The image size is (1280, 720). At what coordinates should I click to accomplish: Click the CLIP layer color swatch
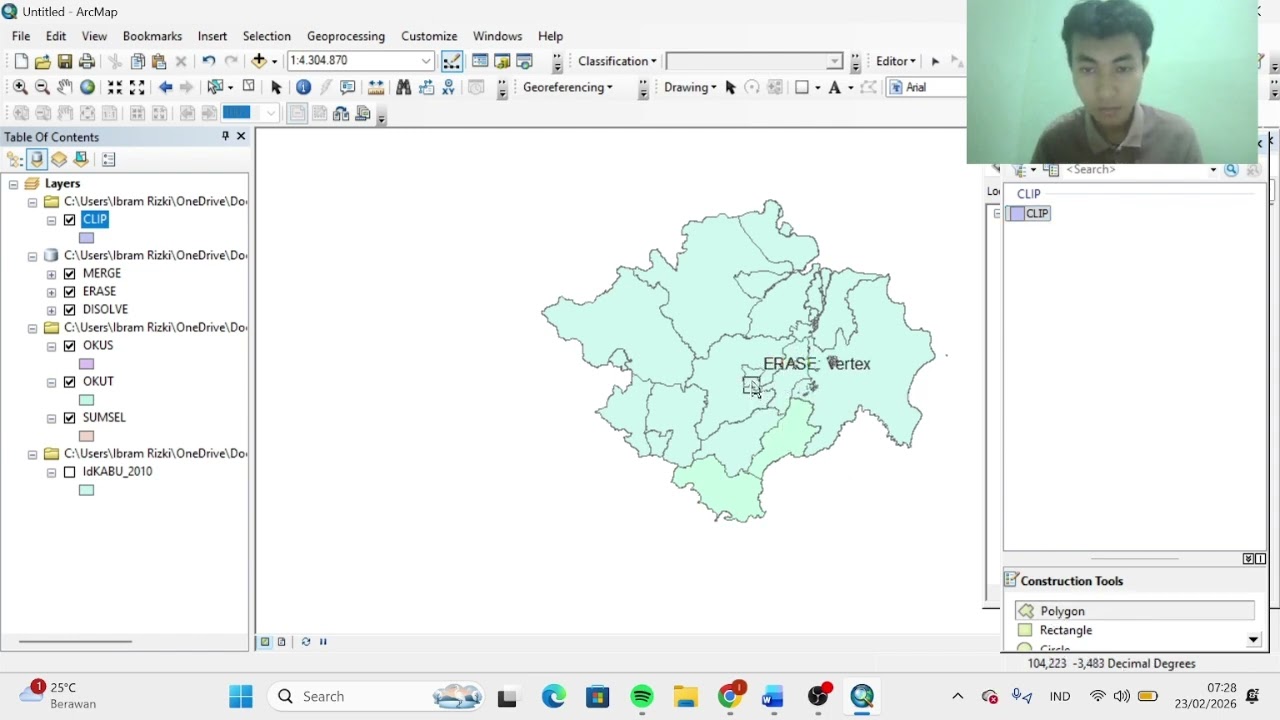pyautogui.click(x=86, y=237)
